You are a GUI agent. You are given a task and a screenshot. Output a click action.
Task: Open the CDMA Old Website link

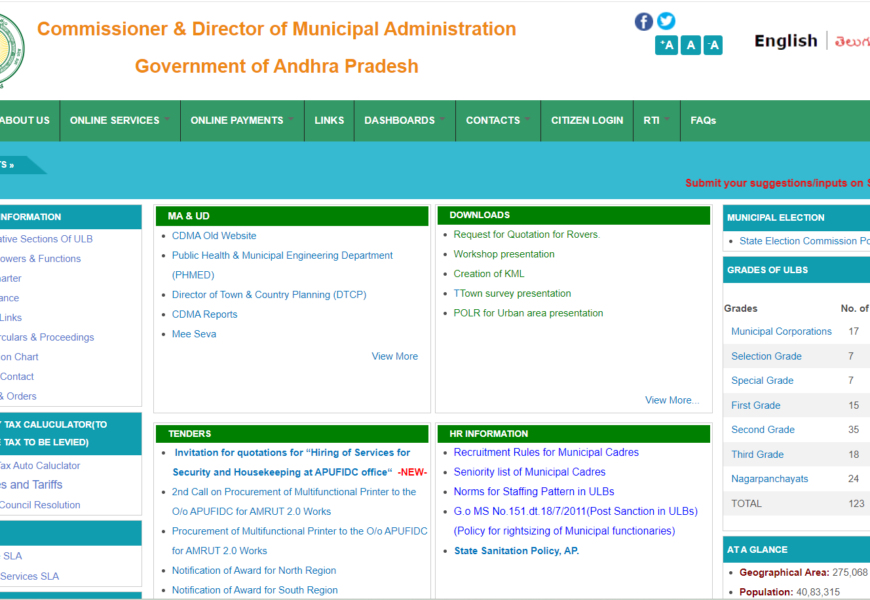click(214, 236)
